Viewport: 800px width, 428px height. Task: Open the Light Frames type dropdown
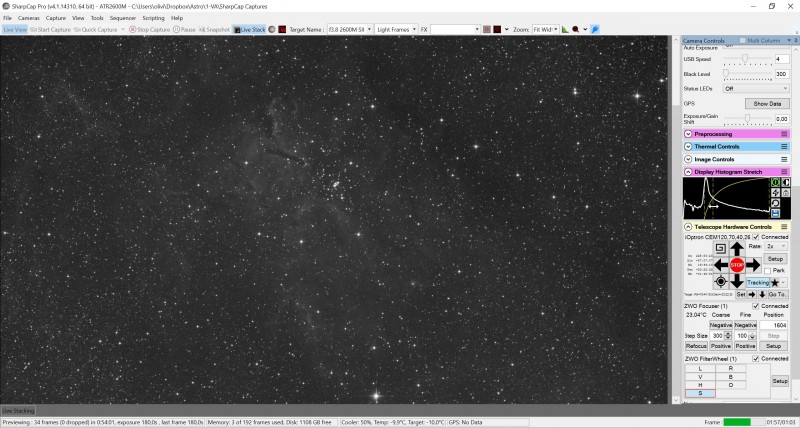(414, 30)
